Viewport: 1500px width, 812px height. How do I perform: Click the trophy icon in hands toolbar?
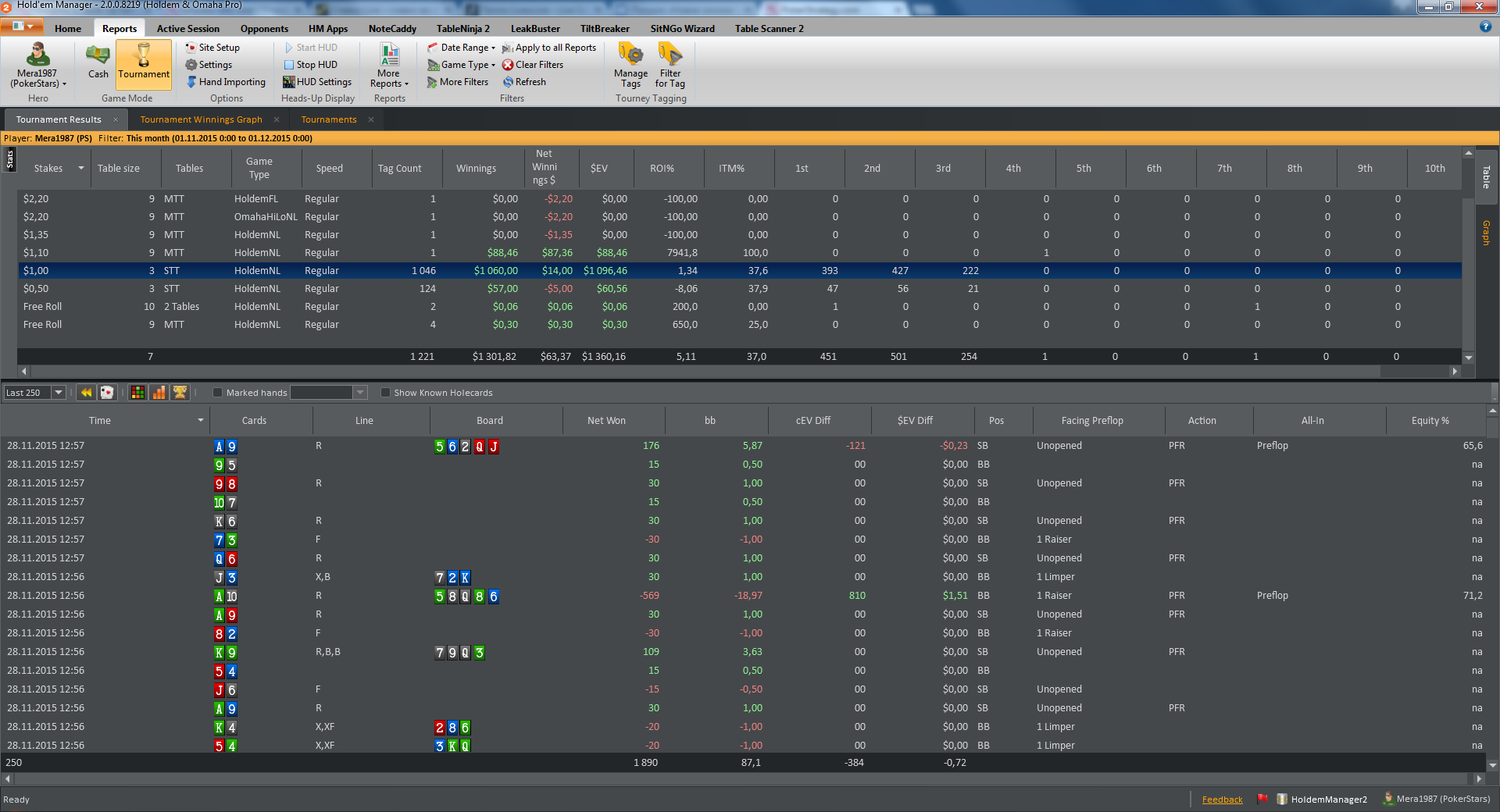coord(180,393)
